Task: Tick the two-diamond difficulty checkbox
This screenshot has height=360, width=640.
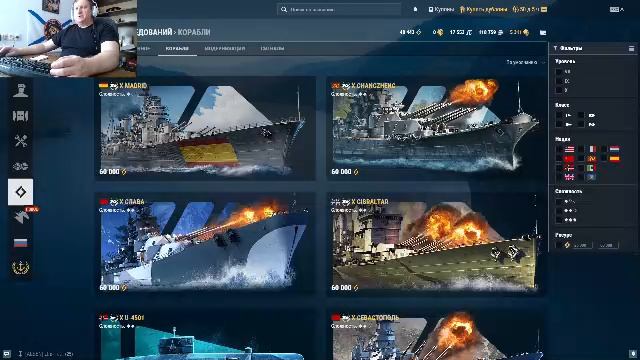Action: click(559, 211)
